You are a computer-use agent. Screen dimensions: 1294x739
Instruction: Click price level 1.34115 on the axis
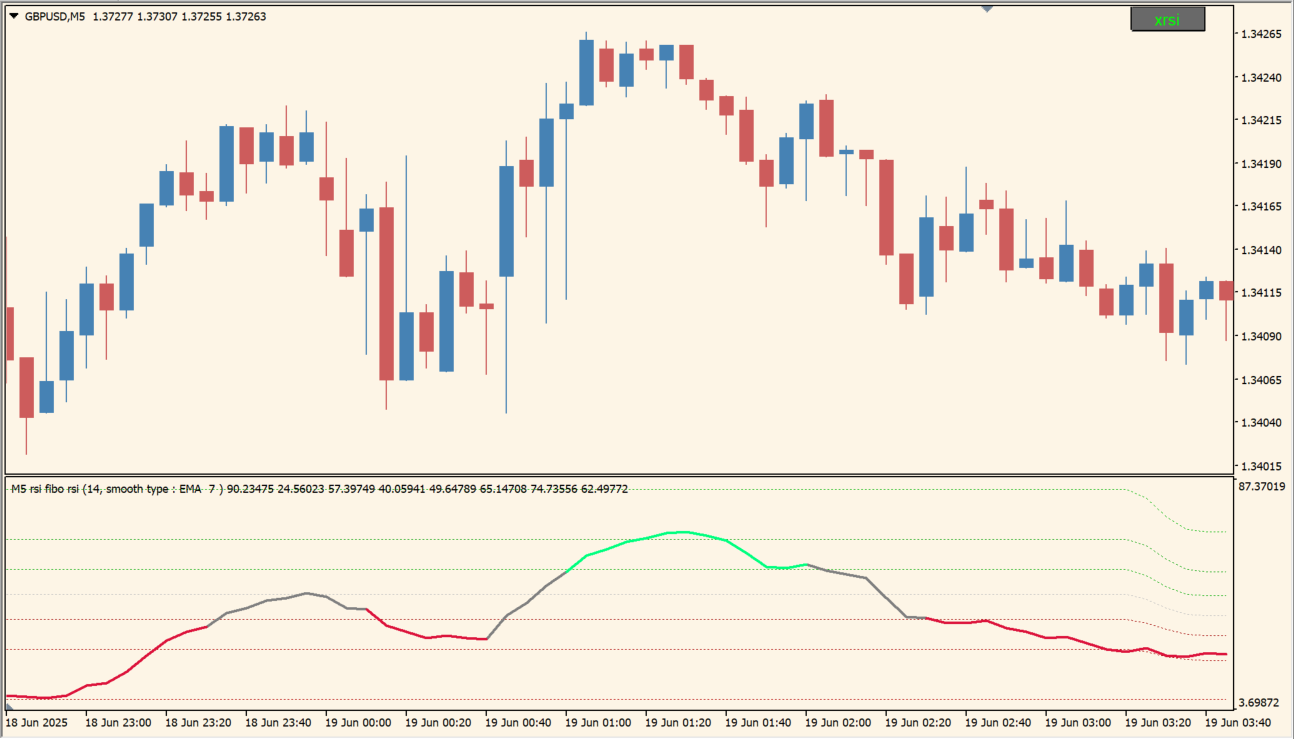click(1260, 293)
